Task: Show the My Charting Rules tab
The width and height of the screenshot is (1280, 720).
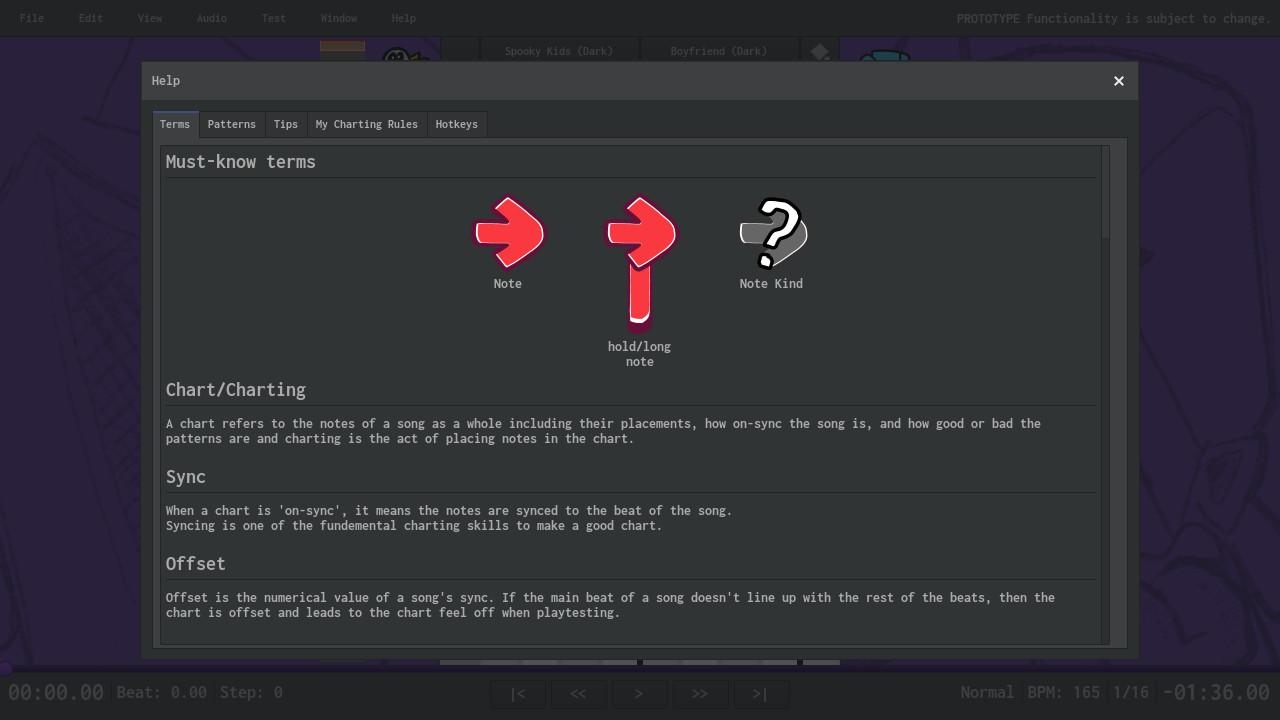Action: pyautogui.click(x=367, y=124)
